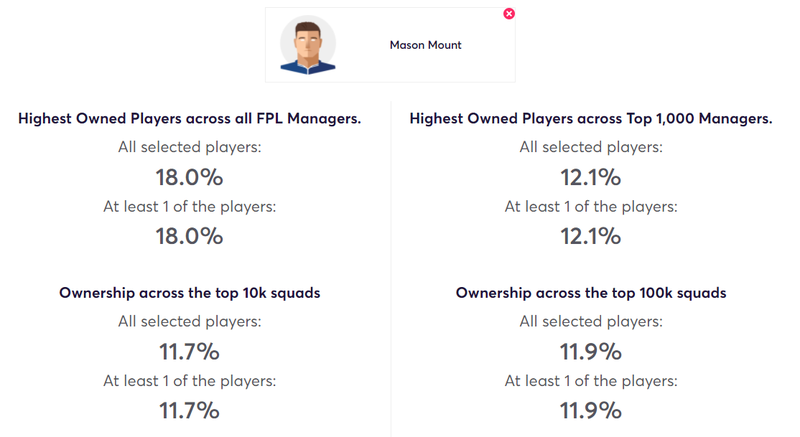Click the Mason Mount player card
800x437 pixels.
[x=390, y=45]
